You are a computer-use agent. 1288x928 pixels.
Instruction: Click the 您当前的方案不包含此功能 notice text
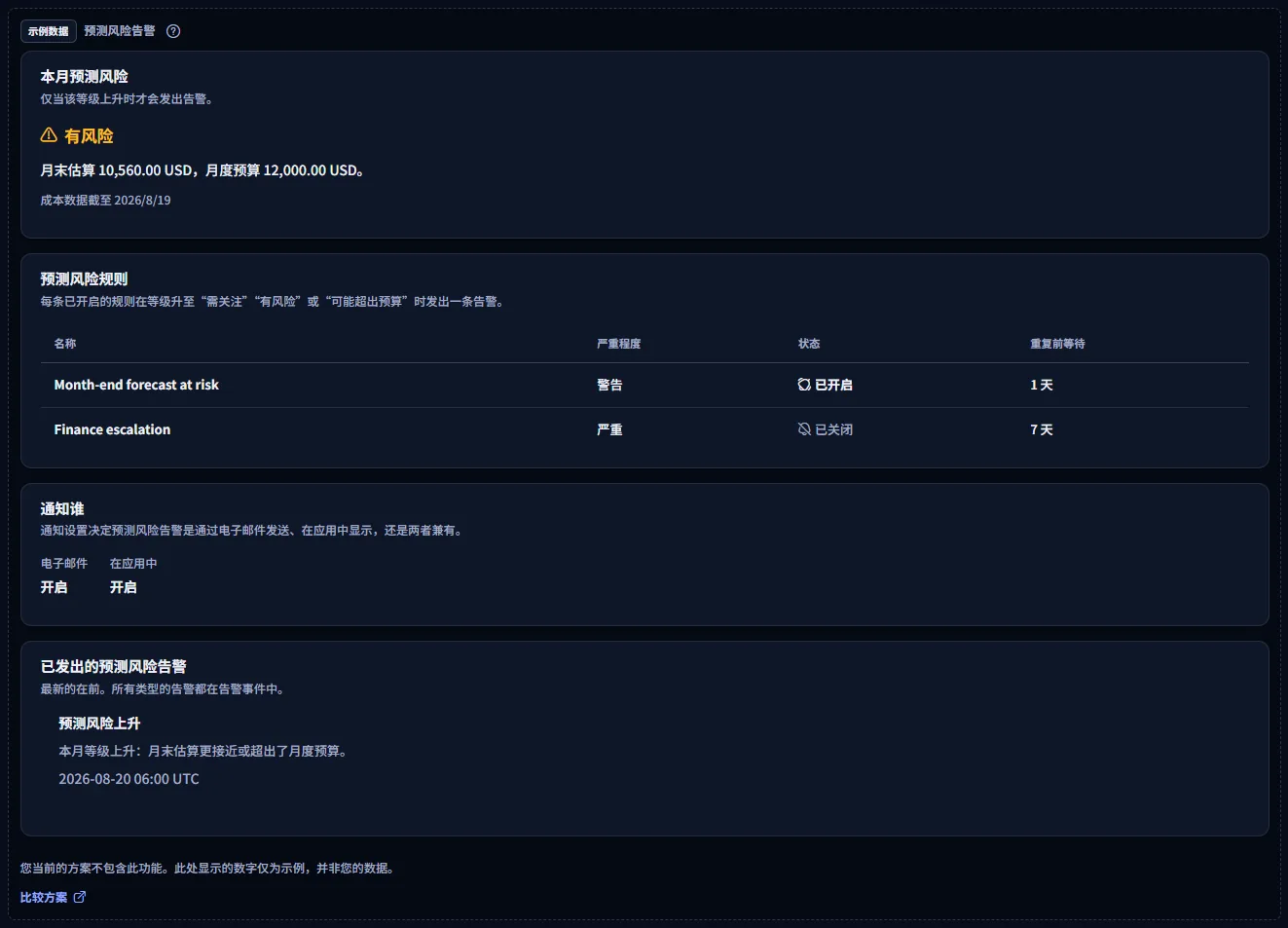point(207,868)
